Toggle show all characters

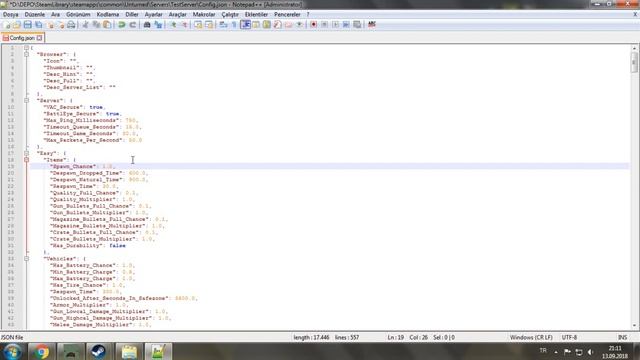(x=234, y=25)
